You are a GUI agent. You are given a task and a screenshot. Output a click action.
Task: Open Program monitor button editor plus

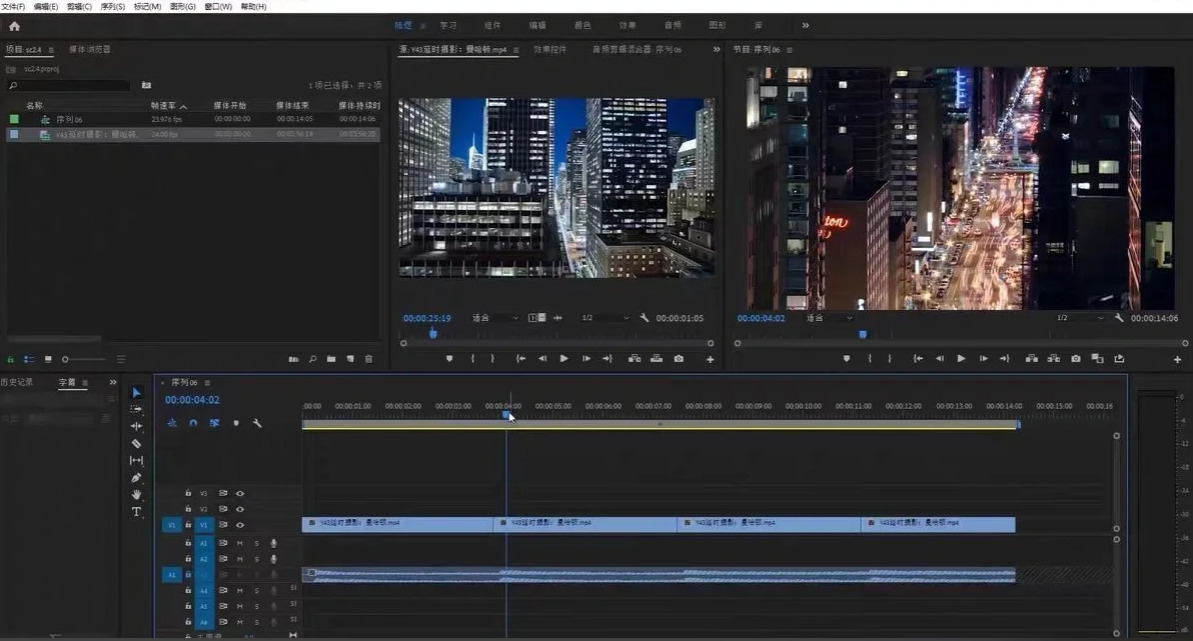(x=1177, y=359)
